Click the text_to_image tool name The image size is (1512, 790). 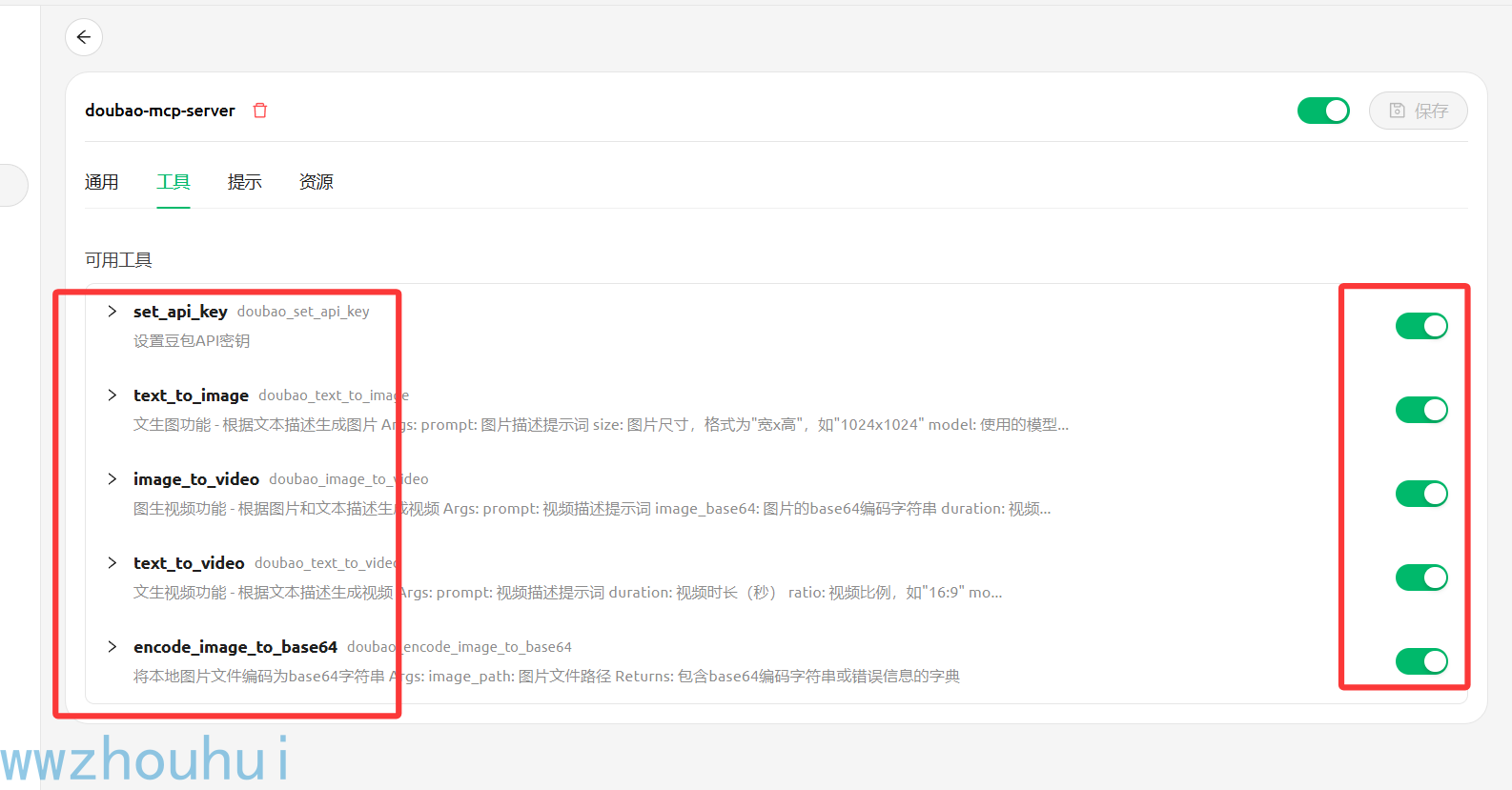(191, 395)
